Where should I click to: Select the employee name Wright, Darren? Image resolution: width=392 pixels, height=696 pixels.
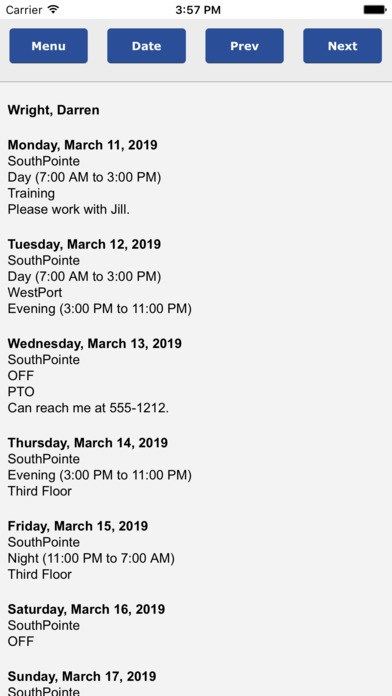[x=54, y=110]
